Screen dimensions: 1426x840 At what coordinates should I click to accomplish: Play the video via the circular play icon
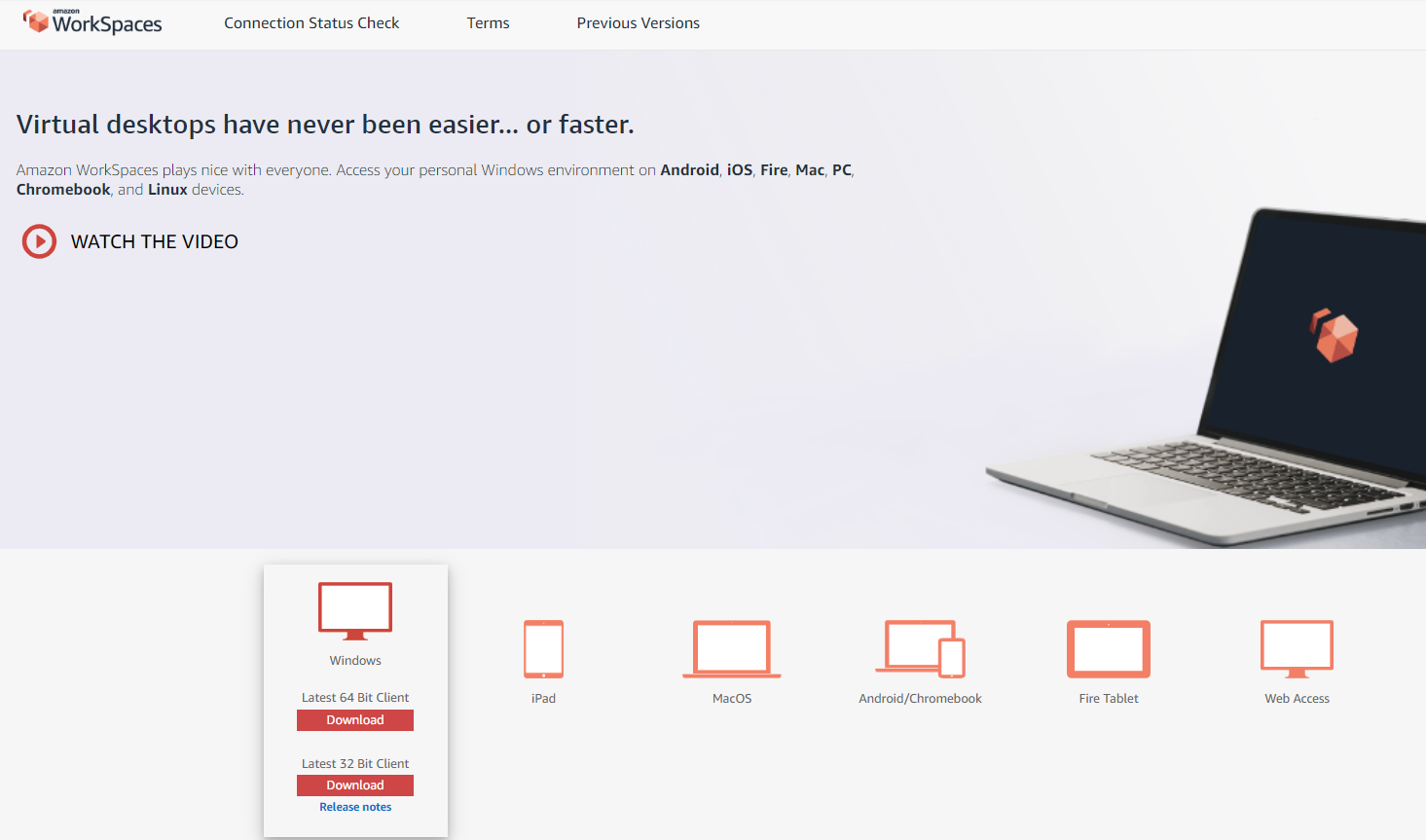[x=40, y=241]
